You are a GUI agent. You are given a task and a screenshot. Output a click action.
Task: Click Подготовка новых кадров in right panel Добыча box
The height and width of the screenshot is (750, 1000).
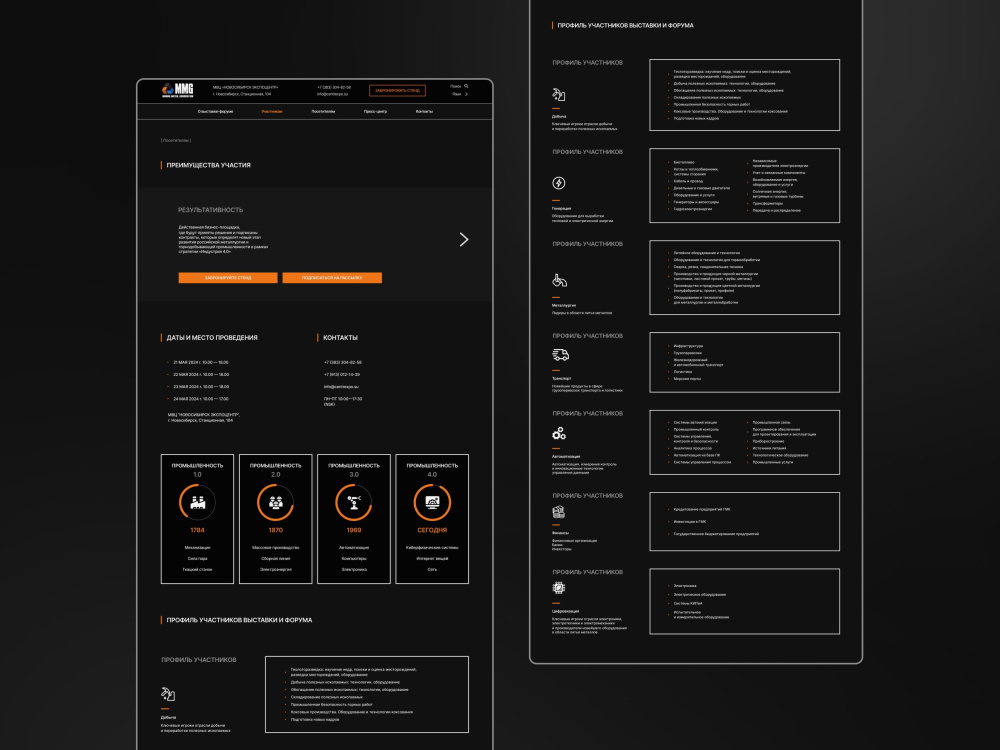pyautogui.click(x=696, y=119)
